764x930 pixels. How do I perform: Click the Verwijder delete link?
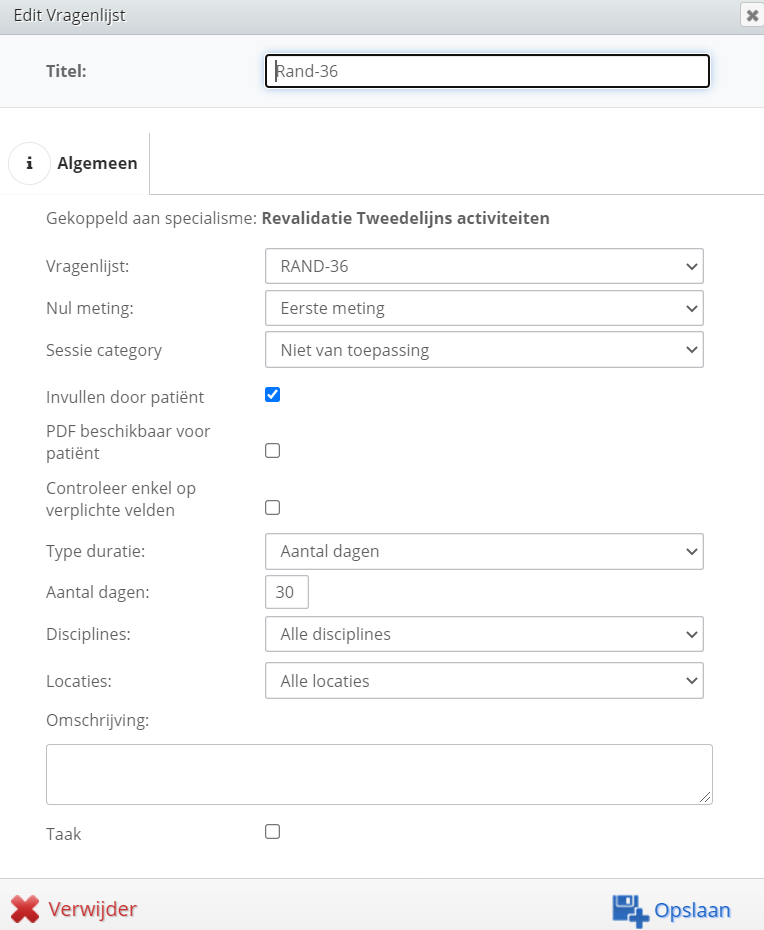click(93, 909)
